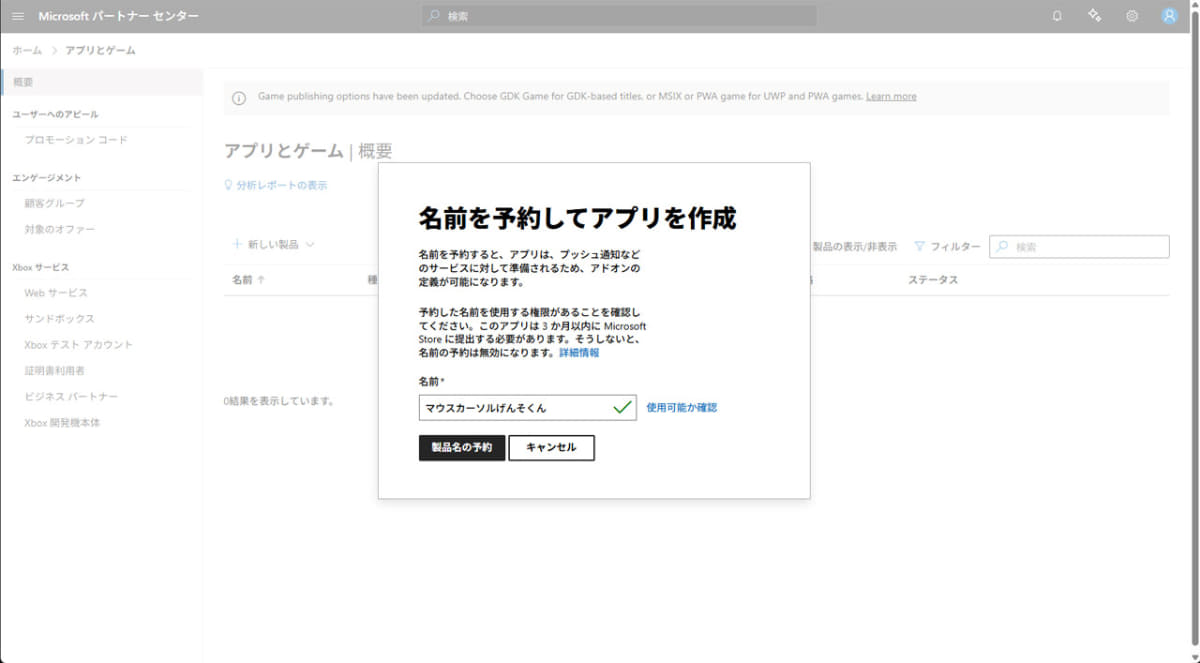This screenshot has width=1200, height=663.
Task: Click the 名前 text field in dialog
Action: (x=527, y=407)
